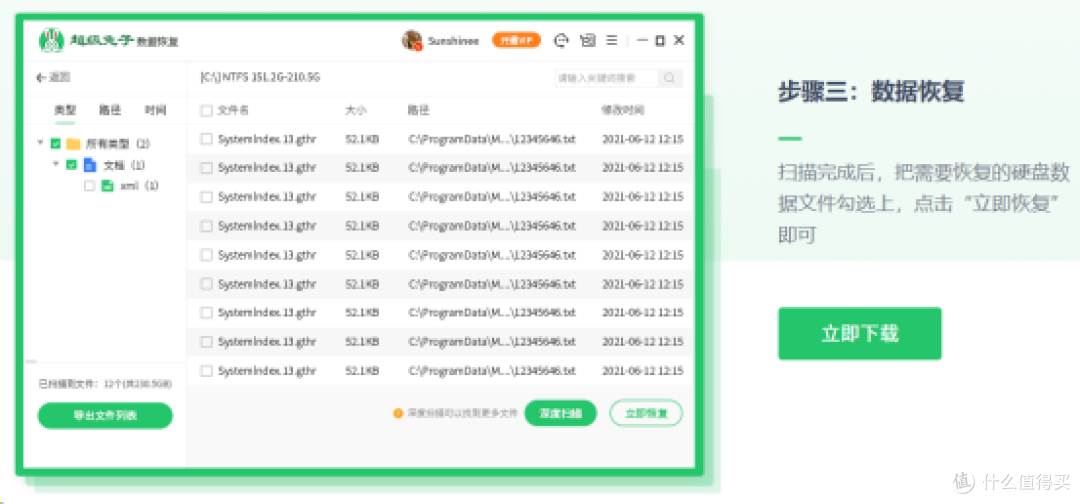The height and width of the screenshot is (504, 1080).
Task: Check the xml checkbox
Action: coord(89,186)
